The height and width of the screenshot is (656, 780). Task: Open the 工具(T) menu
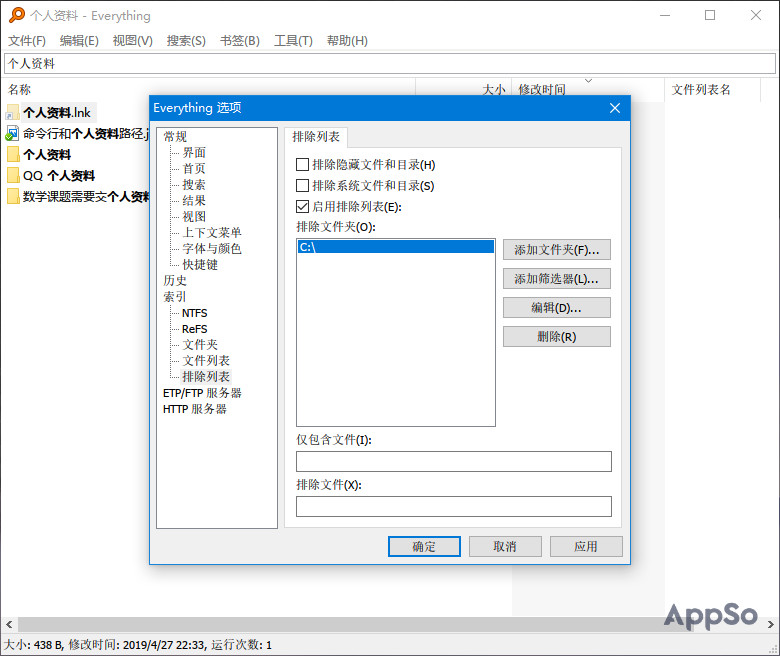(x=293, y=40)
